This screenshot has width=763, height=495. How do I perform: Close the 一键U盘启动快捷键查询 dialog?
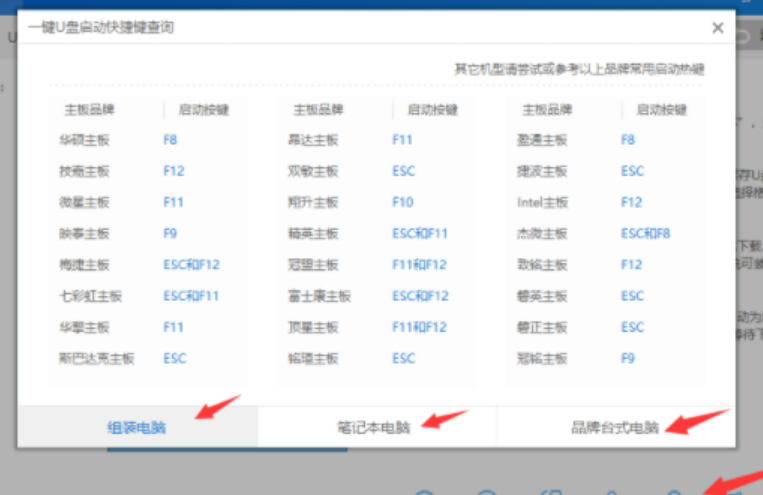click(x=717, y=28)
